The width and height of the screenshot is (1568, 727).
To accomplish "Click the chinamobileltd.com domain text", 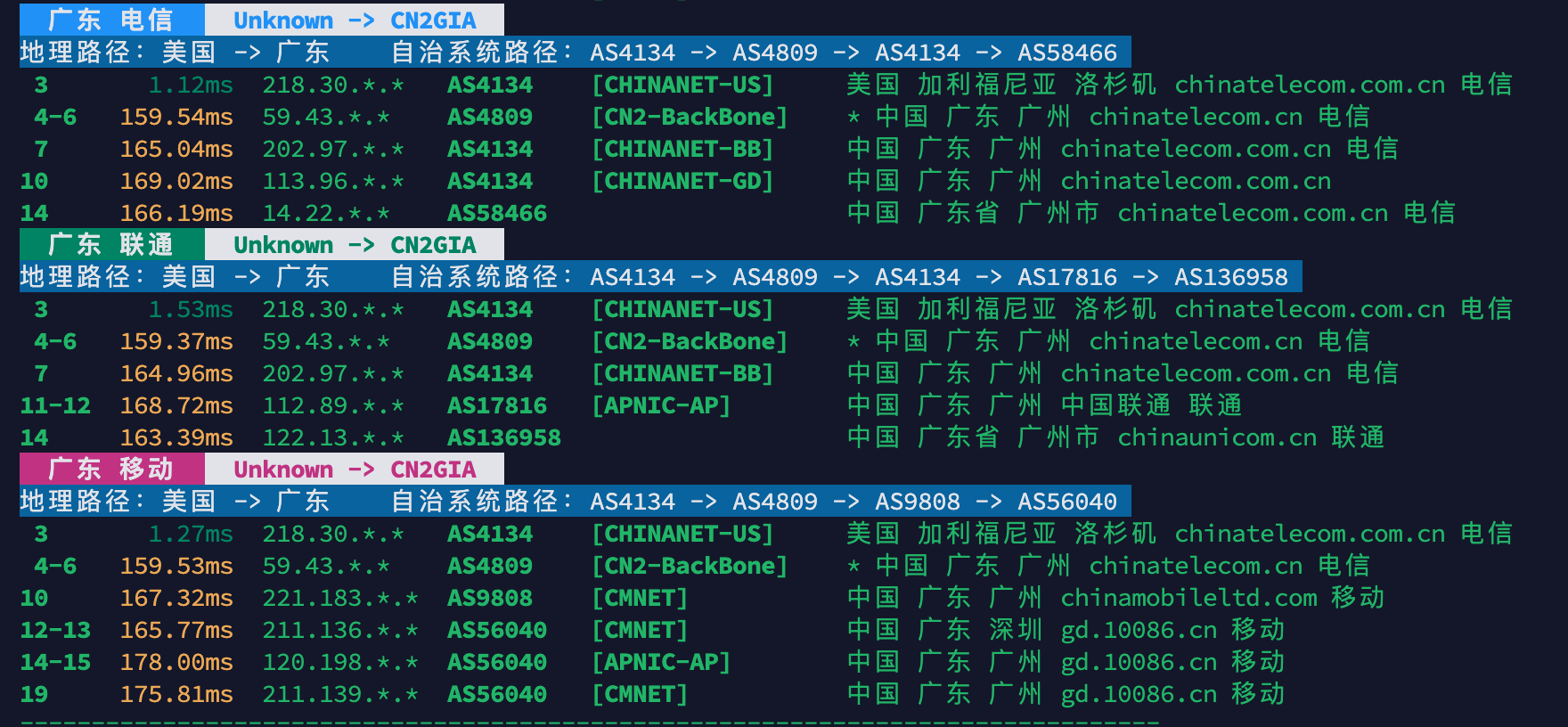I will (1188, 598).
